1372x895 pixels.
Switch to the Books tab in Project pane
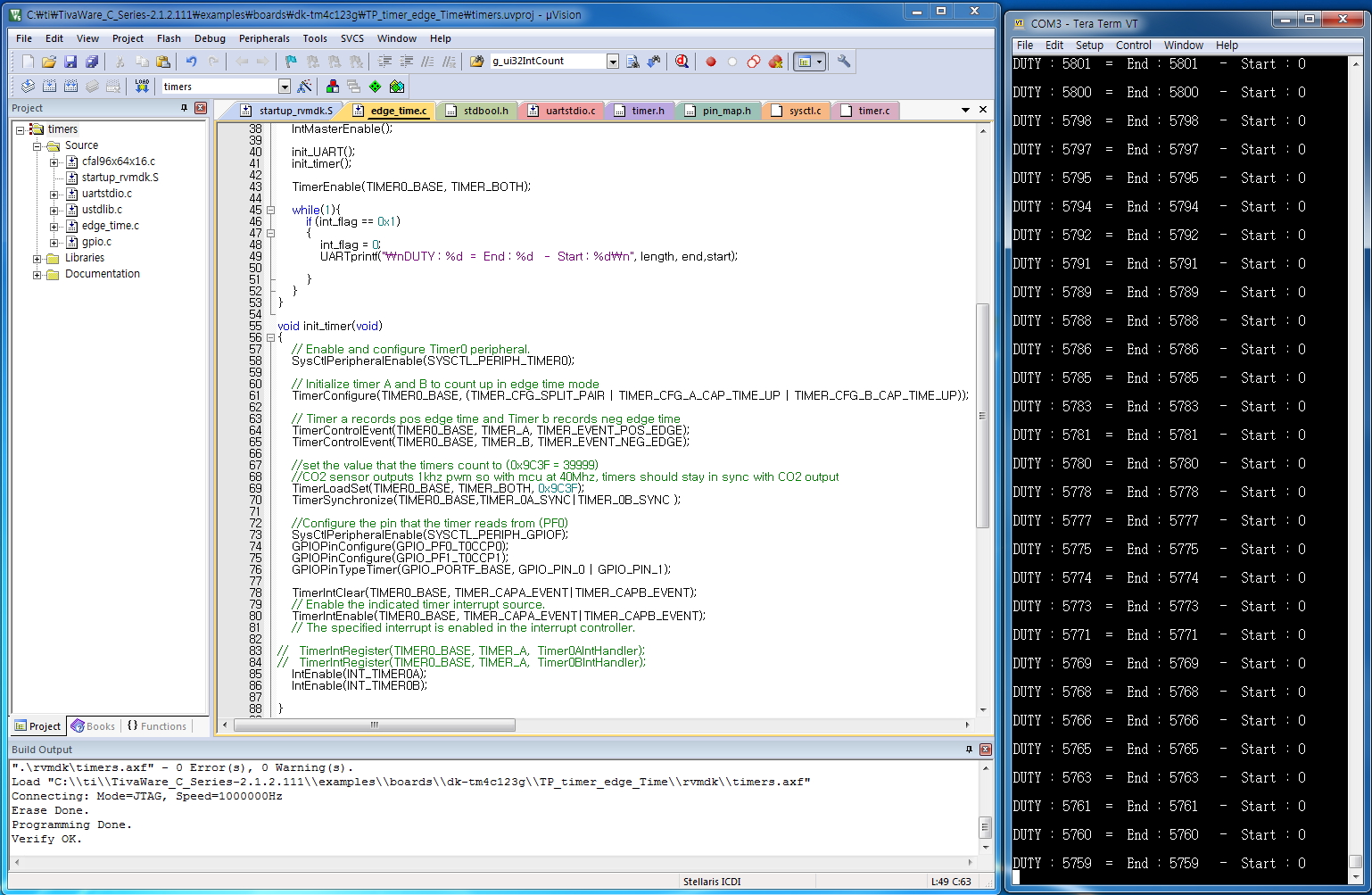[x=93, y=726]
